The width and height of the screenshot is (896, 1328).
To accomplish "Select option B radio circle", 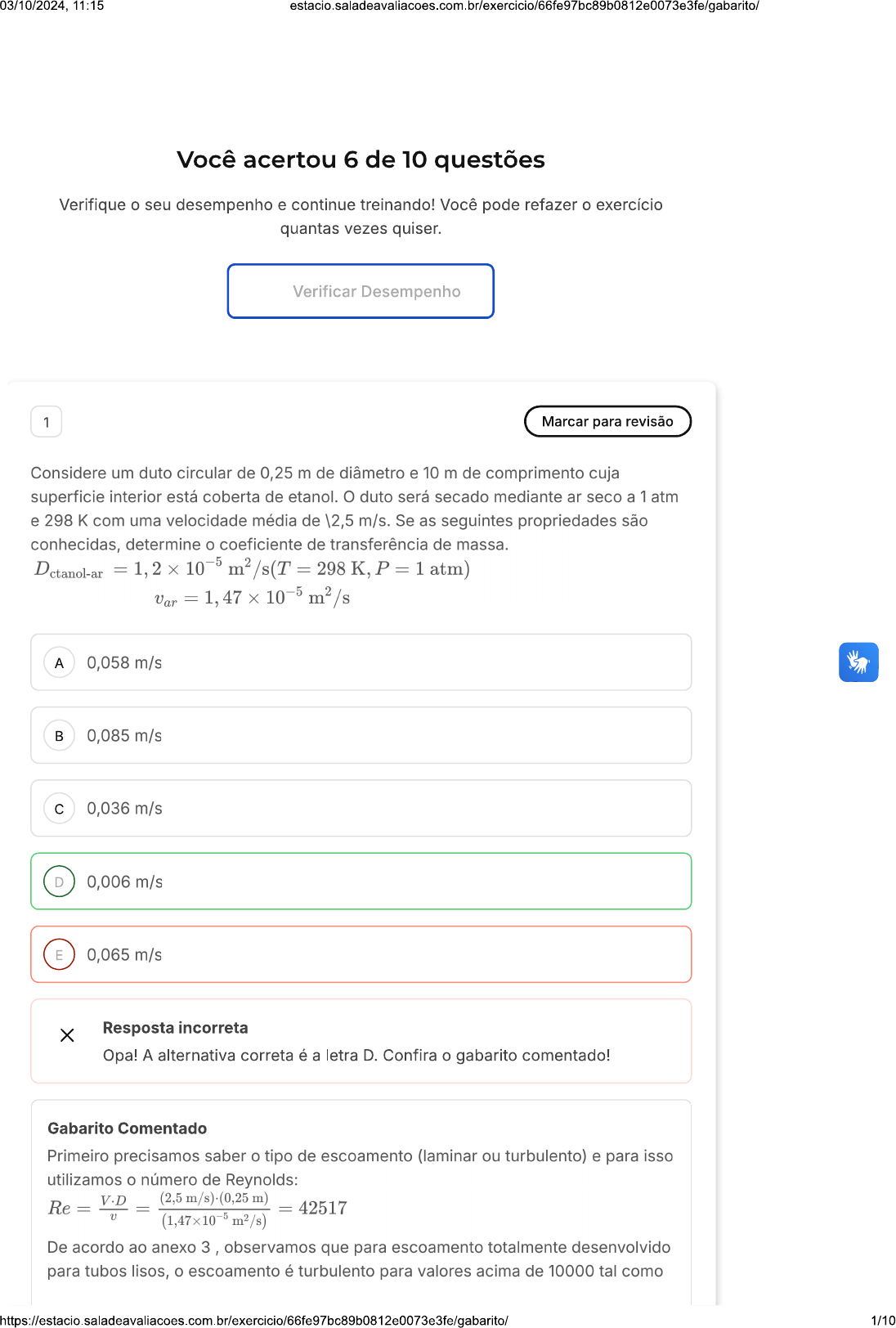I will click(x=59, y=736).
